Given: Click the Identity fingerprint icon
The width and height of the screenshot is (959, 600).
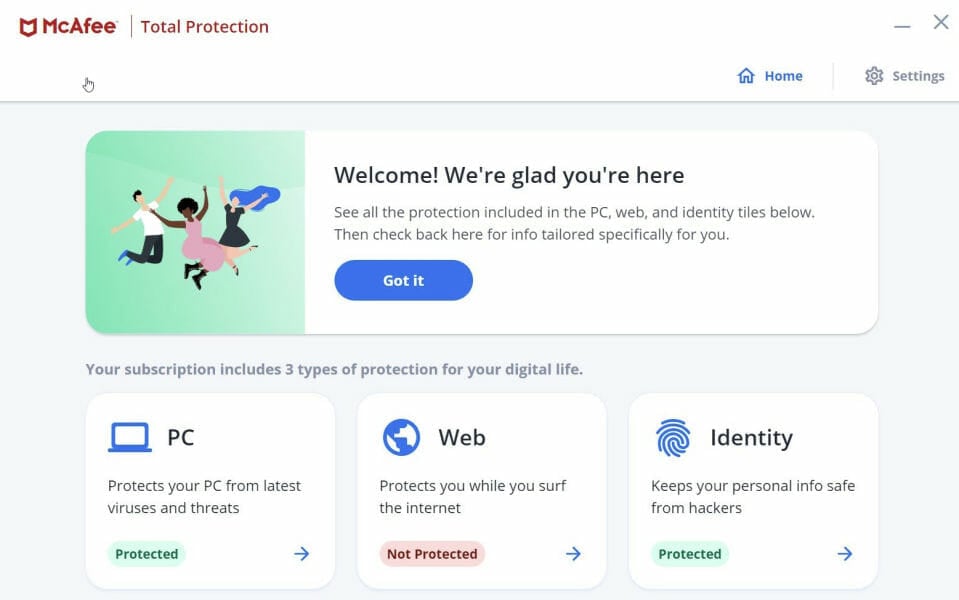Looking at the screenshot, I should 673,437.
